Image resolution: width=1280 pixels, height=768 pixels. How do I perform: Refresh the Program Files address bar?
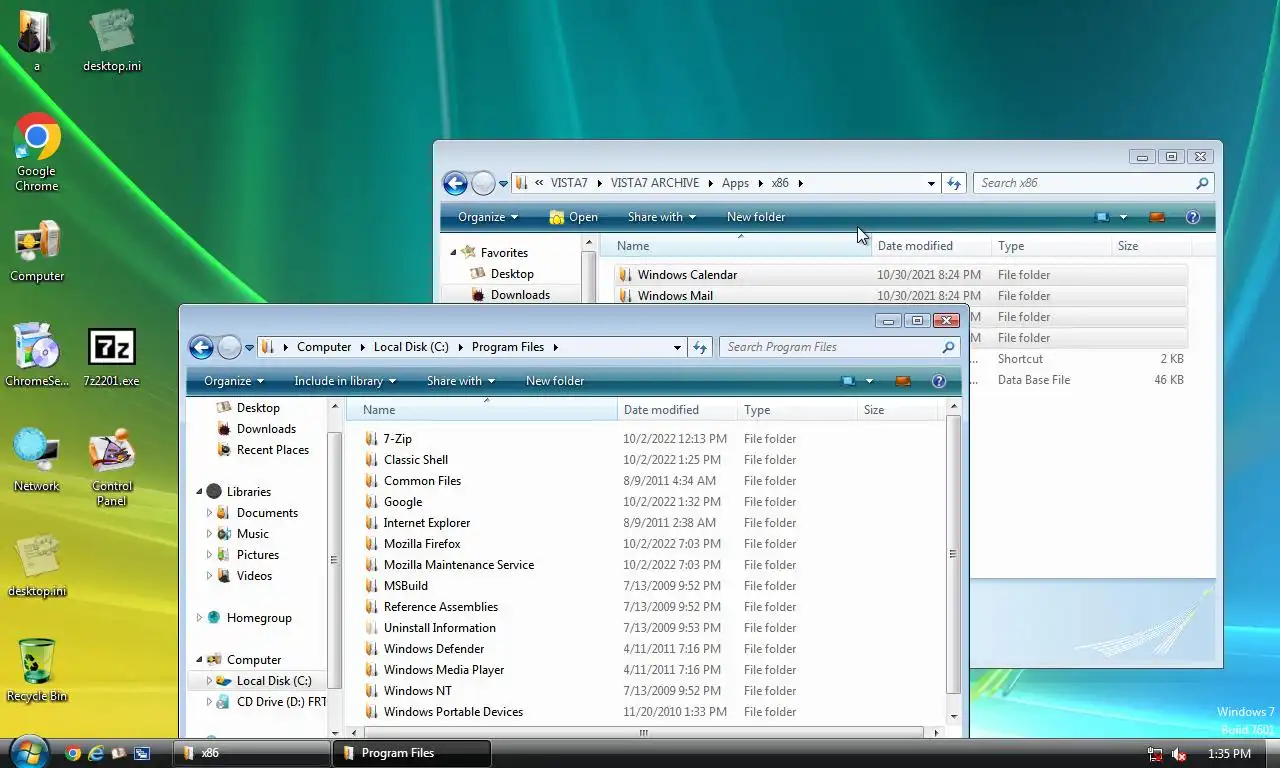tap(699, 347)
